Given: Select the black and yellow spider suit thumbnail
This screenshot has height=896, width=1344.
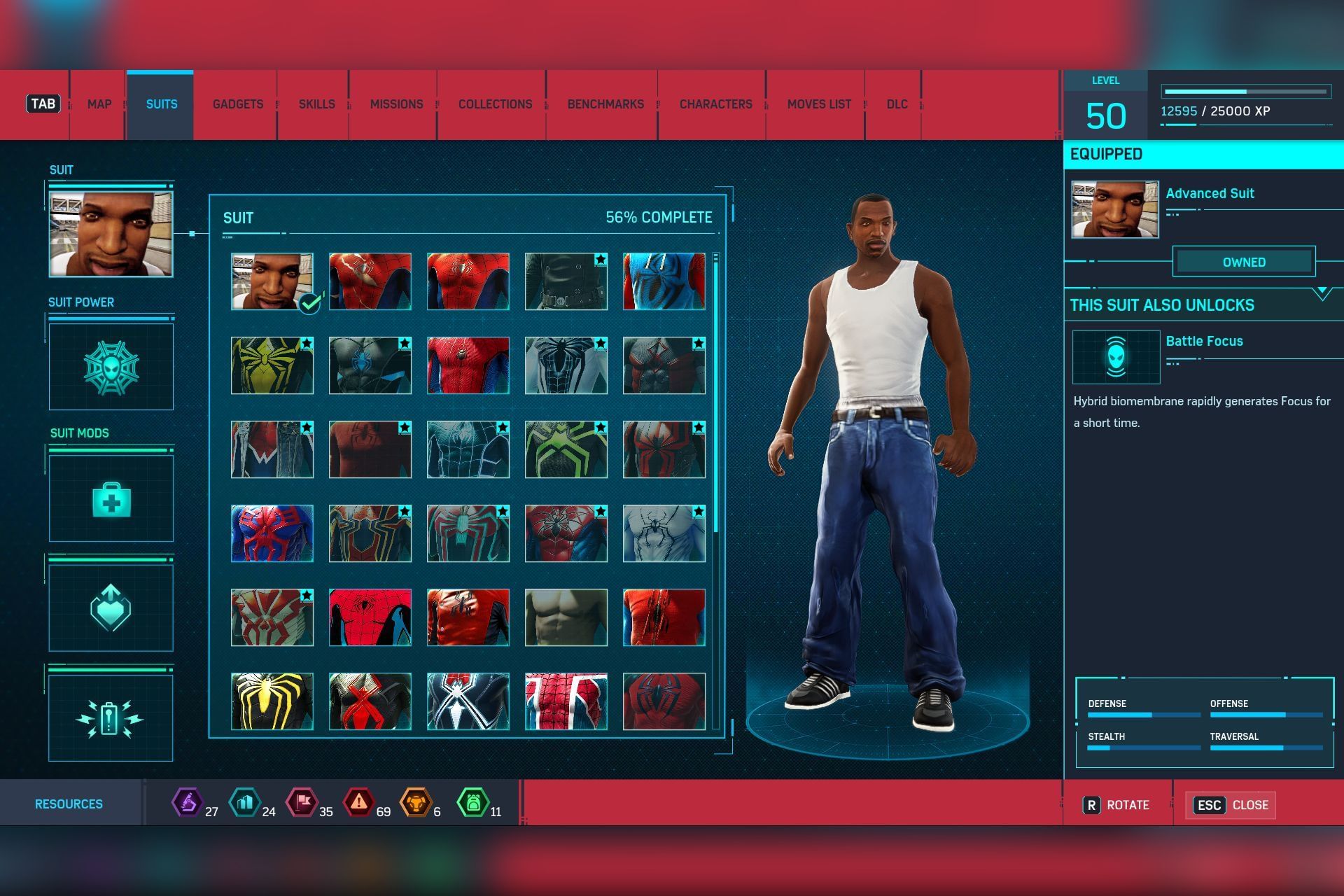Looking at the screenshot, I should click(272, 701).
